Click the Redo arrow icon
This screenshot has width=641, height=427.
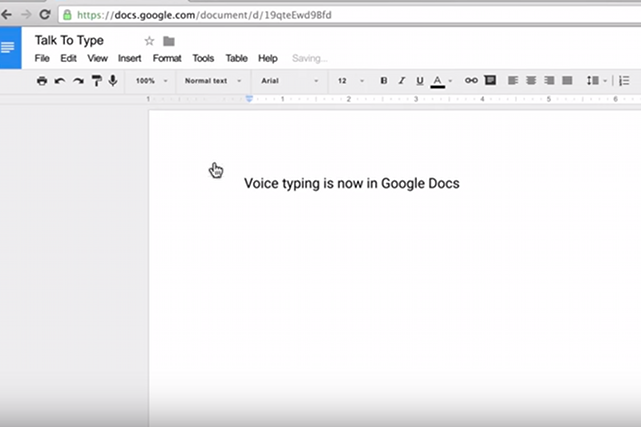[78, 81]
